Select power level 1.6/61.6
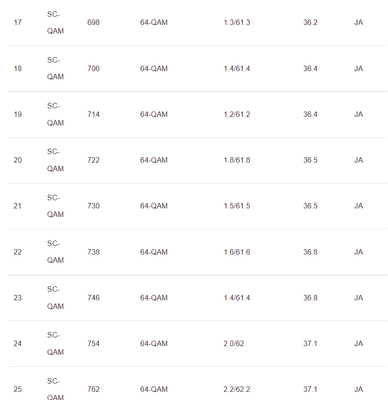Image resolution: width=388 pixels, height=400 pixels. coord(237,252)
